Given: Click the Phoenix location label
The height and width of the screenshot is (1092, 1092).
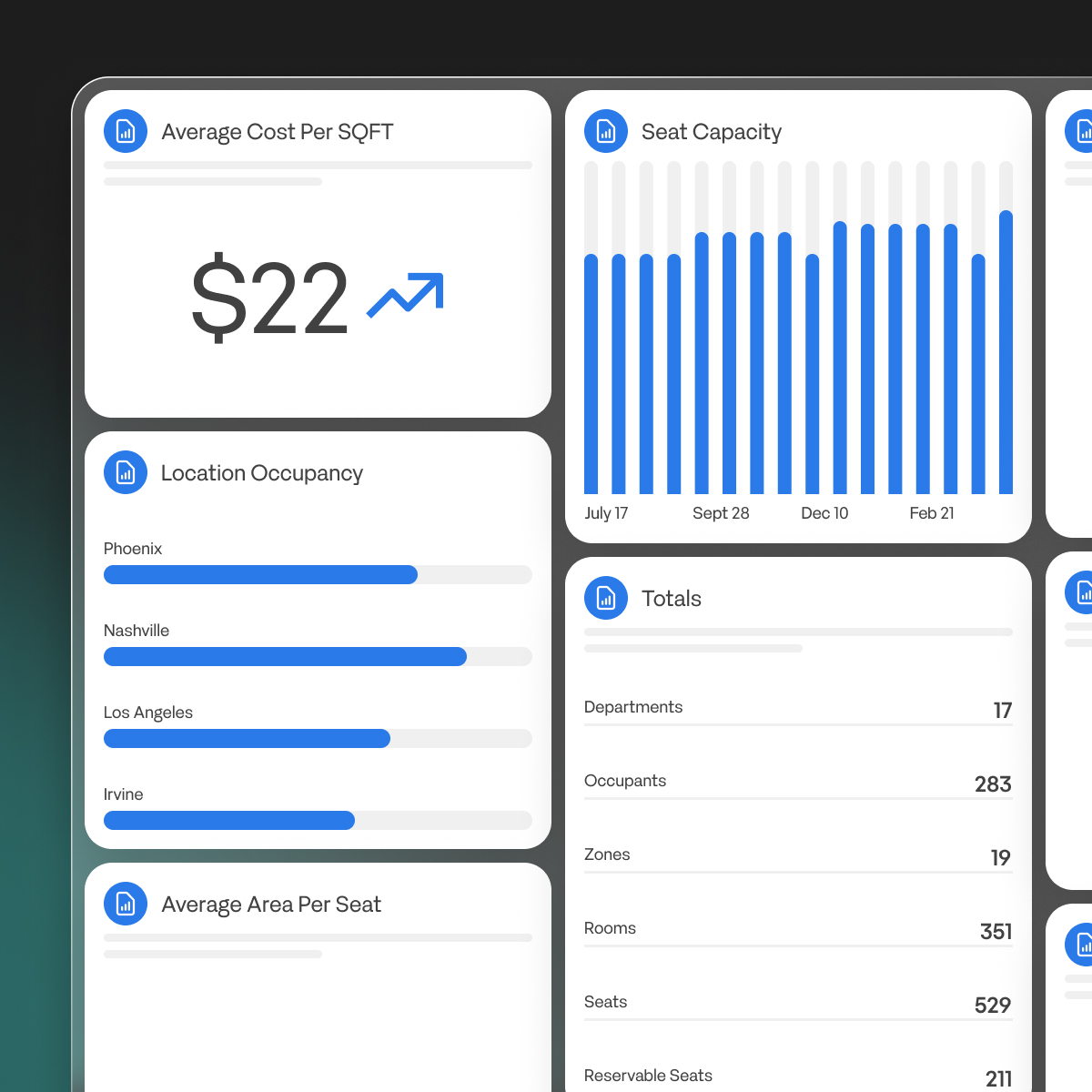Looking at the screenshot, I should coord(133,549).
